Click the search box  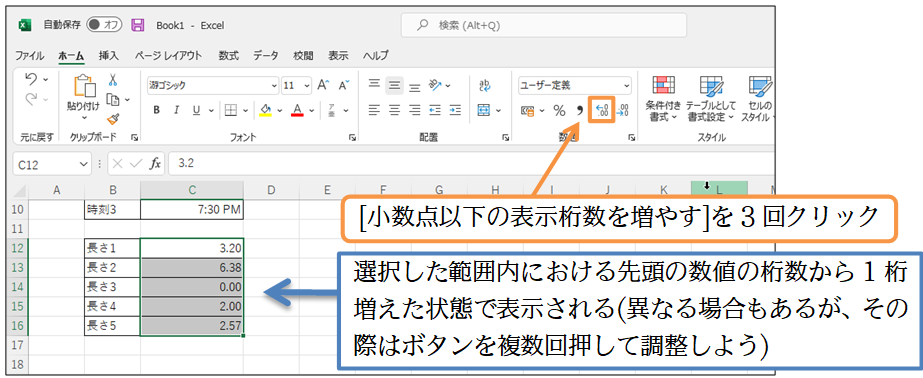[544, 25]
